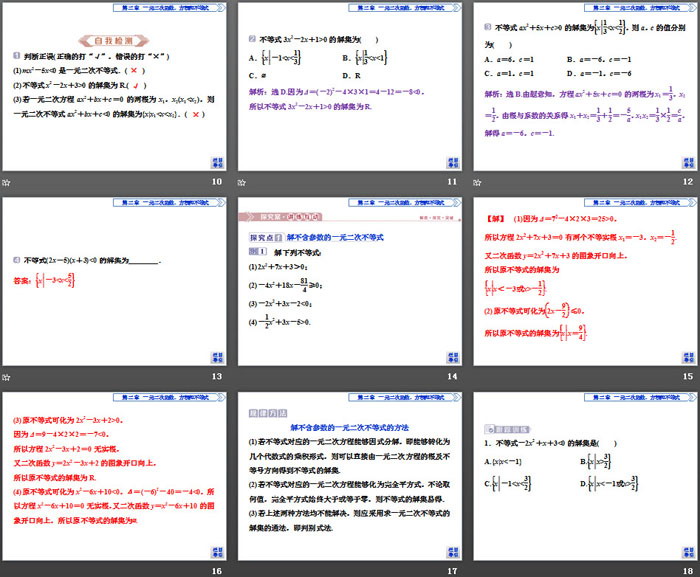Click the animation star under slide 12
Image resolution: width=700 pixels, height=577 pixels.
[x=476, y=183]
